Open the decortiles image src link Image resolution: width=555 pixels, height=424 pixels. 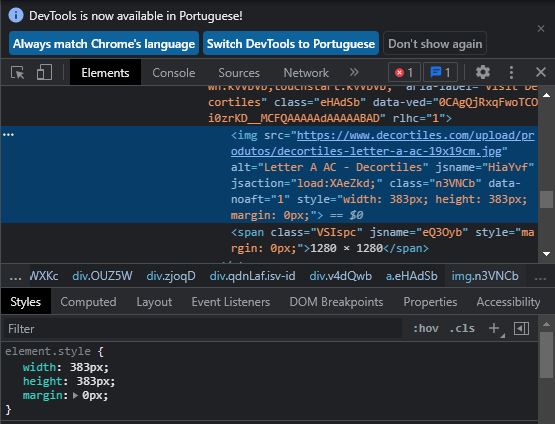tap(382, 143)
